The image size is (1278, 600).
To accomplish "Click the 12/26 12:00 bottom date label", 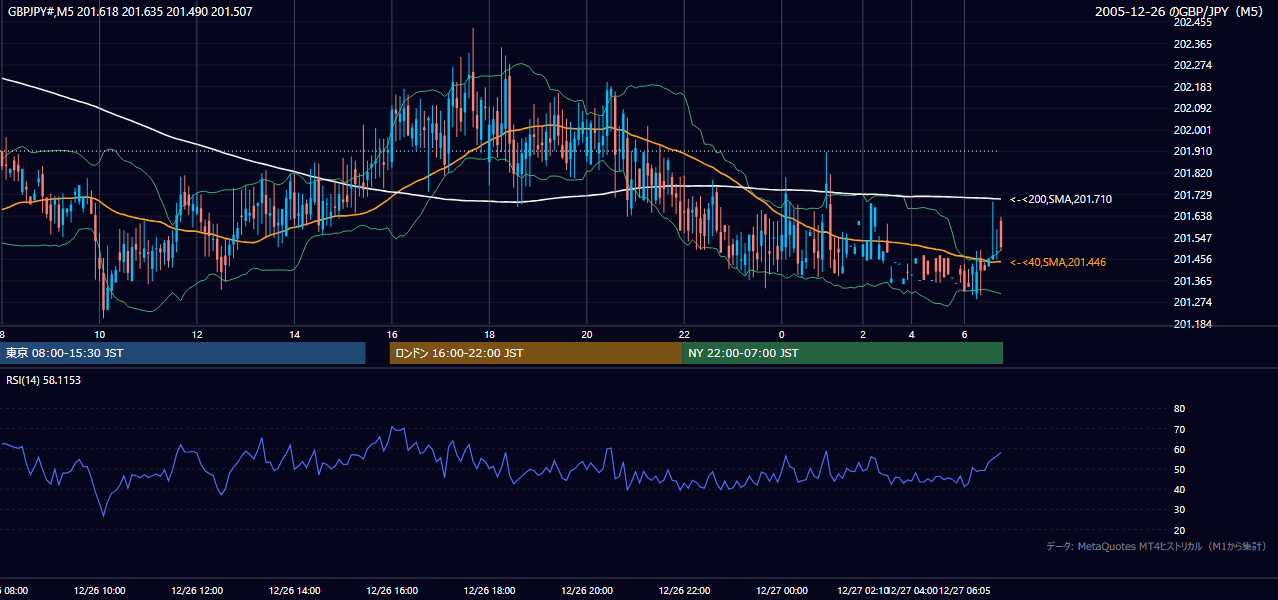I will pos(197,591).
